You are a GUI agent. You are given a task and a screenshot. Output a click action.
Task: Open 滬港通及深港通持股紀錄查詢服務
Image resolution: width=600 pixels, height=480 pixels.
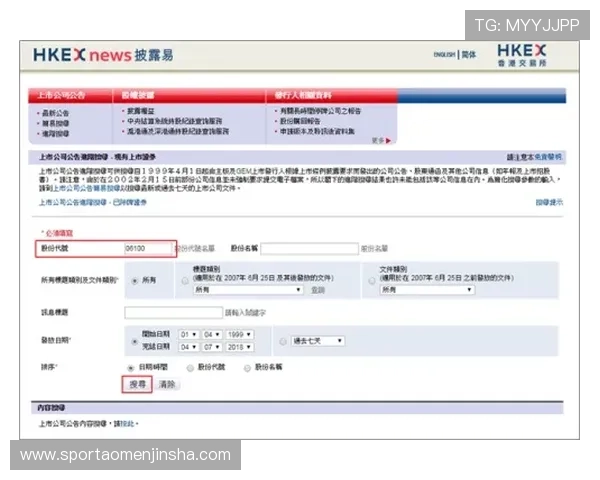pyautogui.click(x=178, y=131)
